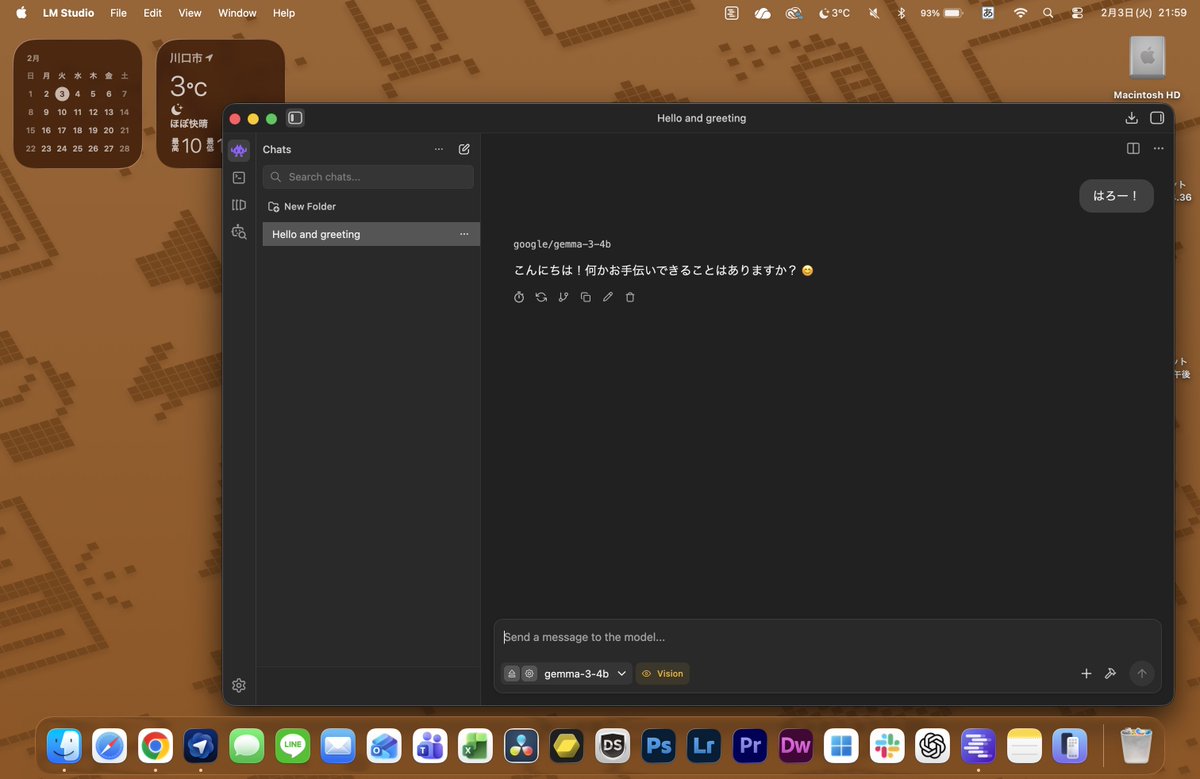1200x779 pixels.
Task: Open the downloads icon in title bar
Action: 1131,118
